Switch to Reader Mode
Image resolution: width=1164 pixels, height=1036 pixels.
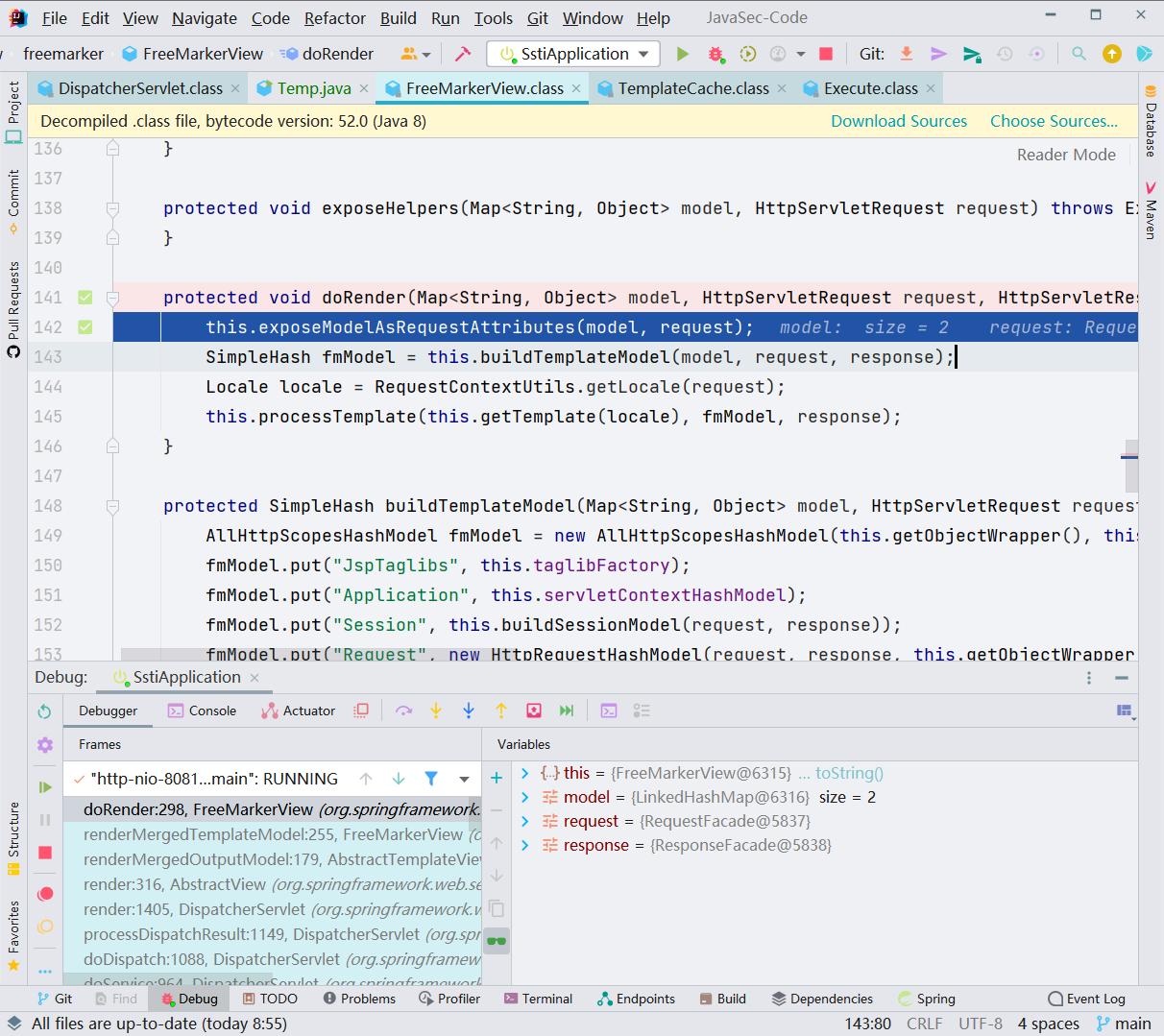(1066, 154)
